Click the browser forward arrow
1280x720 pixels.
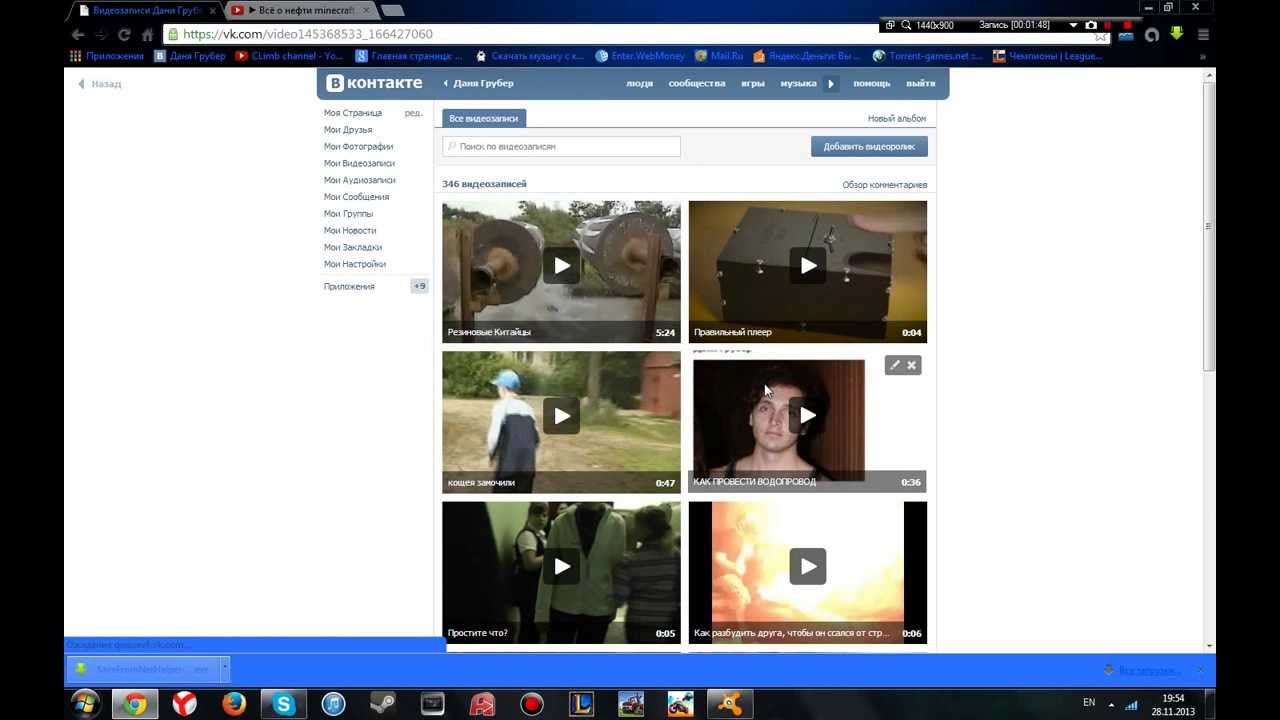click(x=101, y=34)
